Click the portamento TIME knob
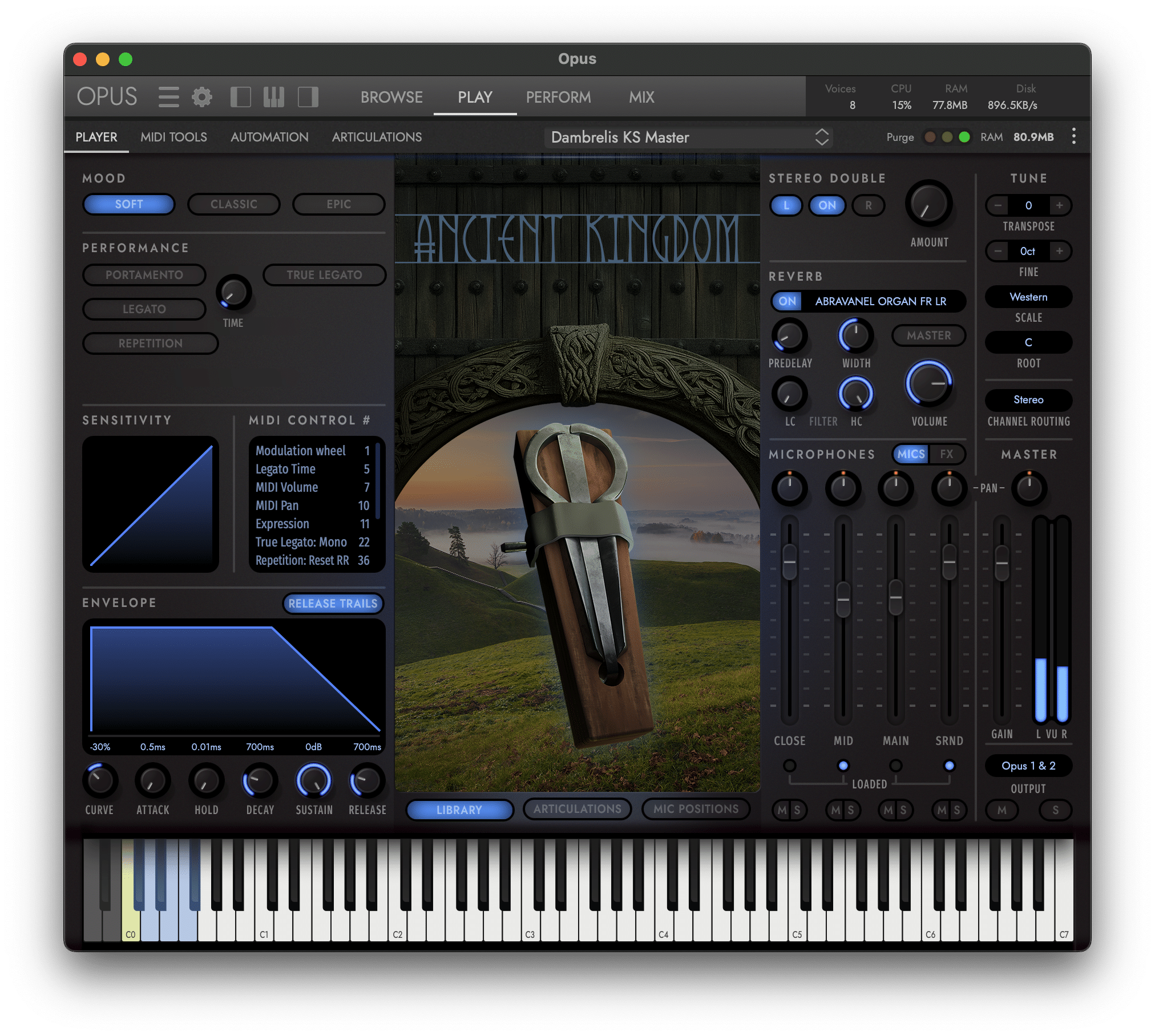The height and width of the screenshot is (1036, 1155). 233,292
